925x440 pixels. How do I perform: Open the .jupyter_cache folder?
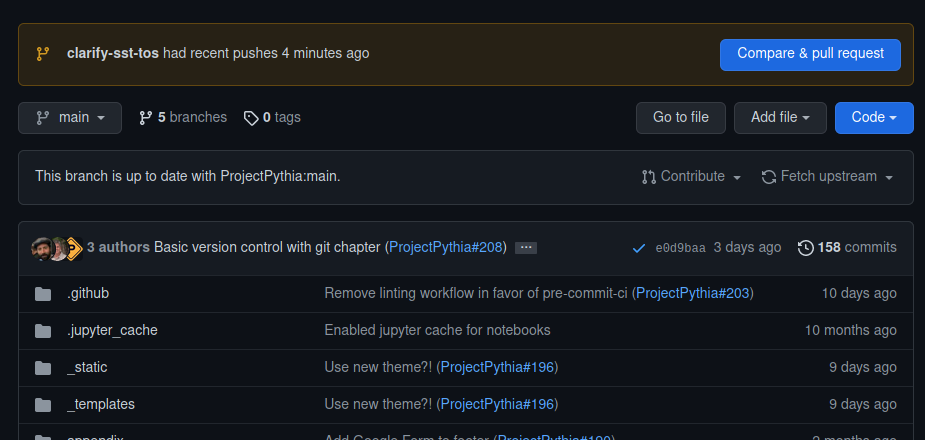click(x=112, y=330)
